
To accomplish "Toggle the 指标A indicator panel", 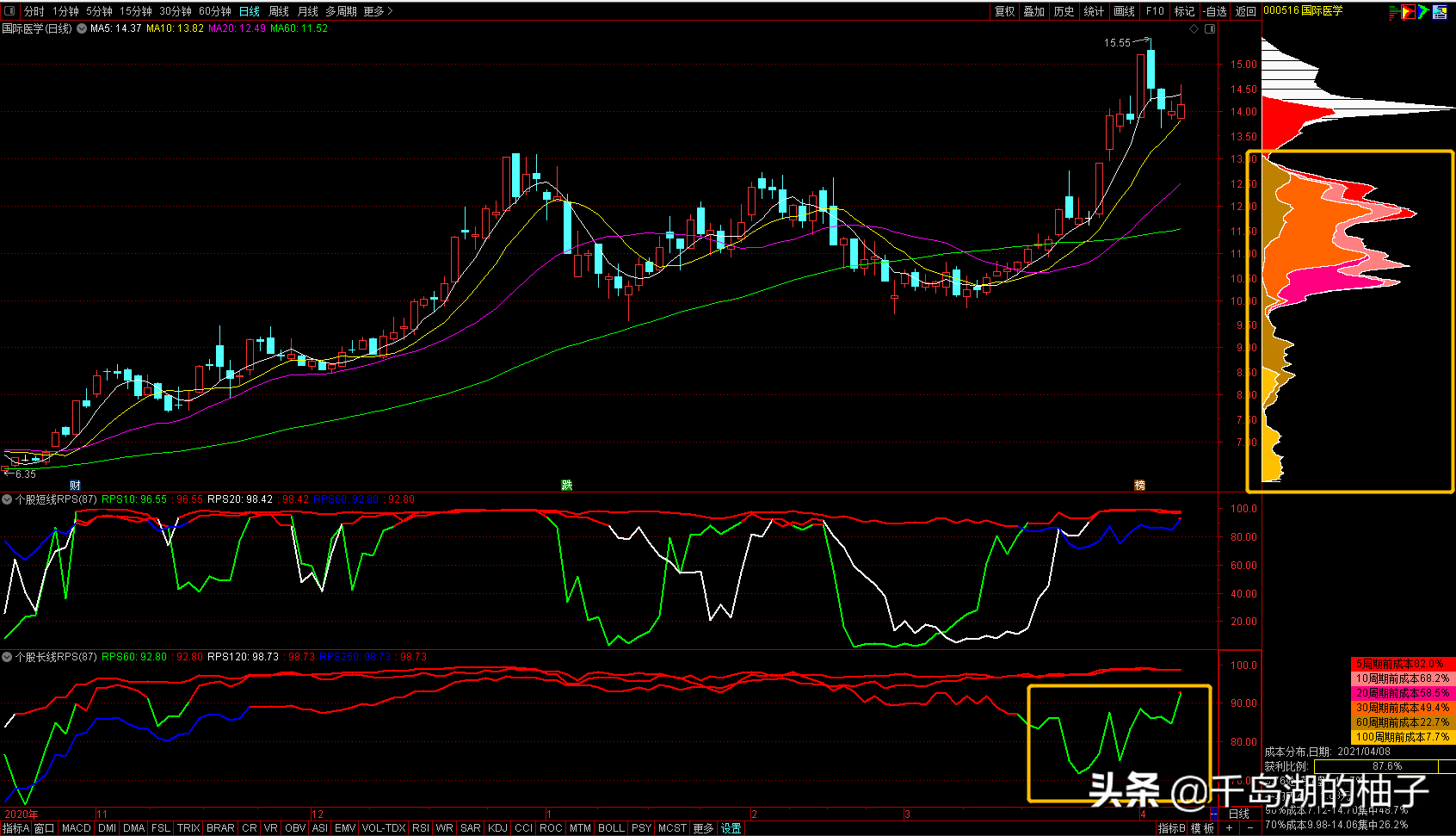I will [x=15, y=828].
